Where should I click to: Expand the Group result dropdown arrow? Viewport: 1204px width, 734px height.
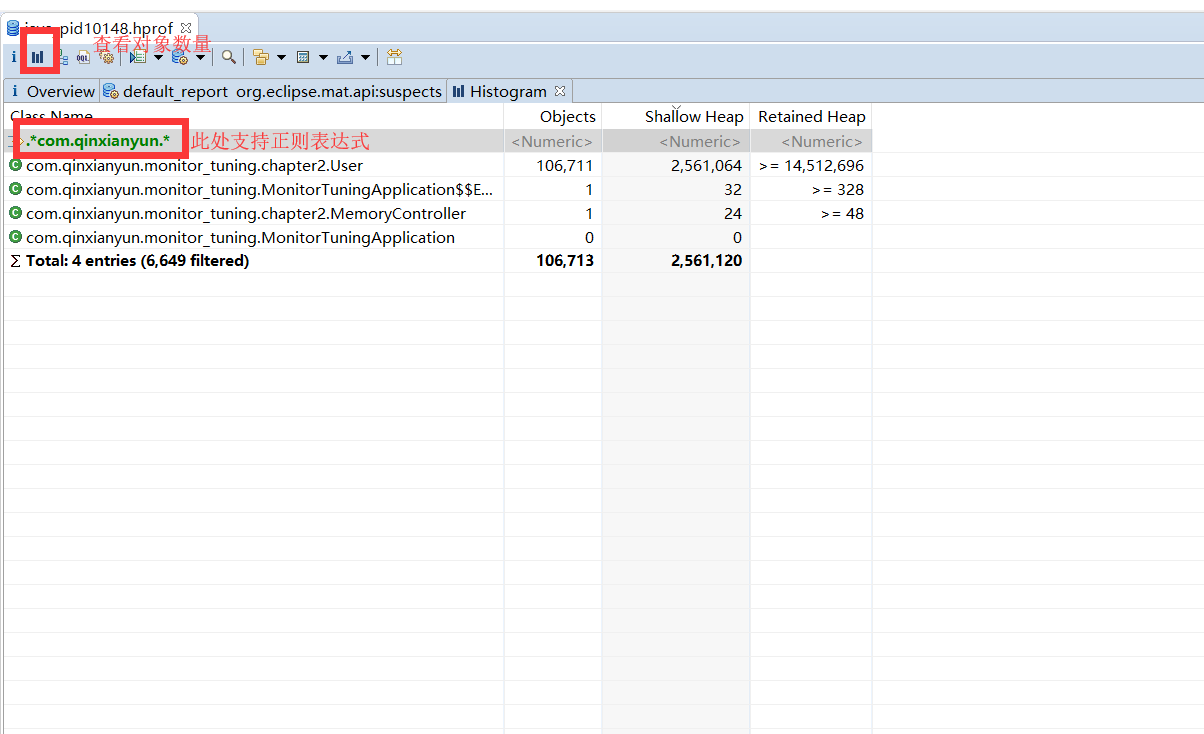click(x=281, y=57)
